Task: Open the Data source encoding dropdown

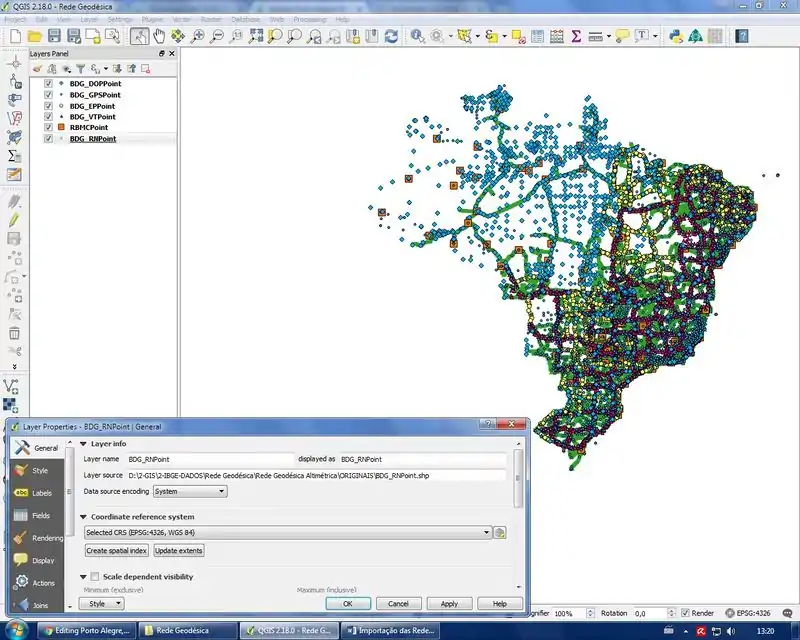Action: pyautogui.click(x=190, y=492)
